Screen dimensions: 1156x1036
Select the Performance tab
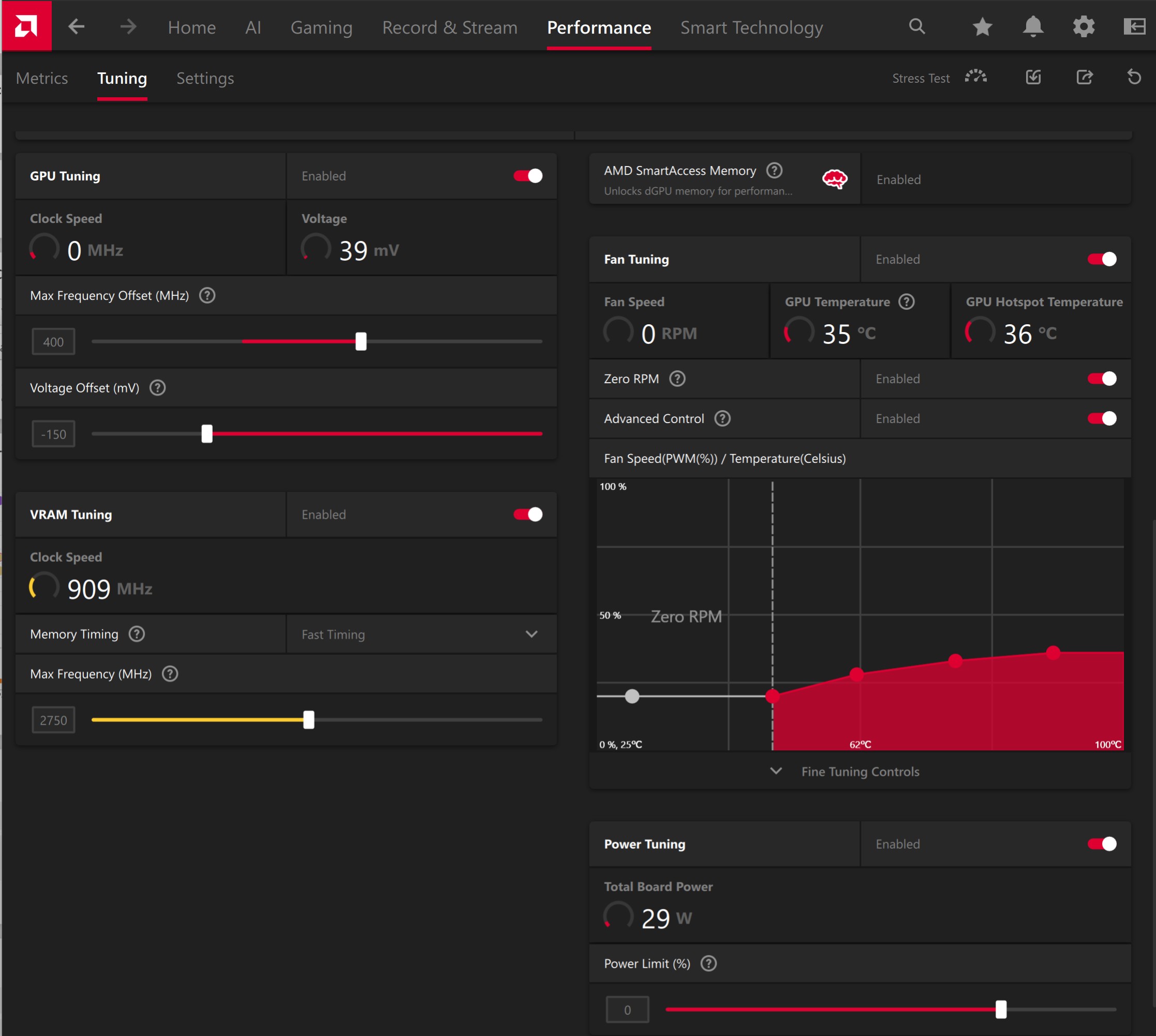[599, 27]
